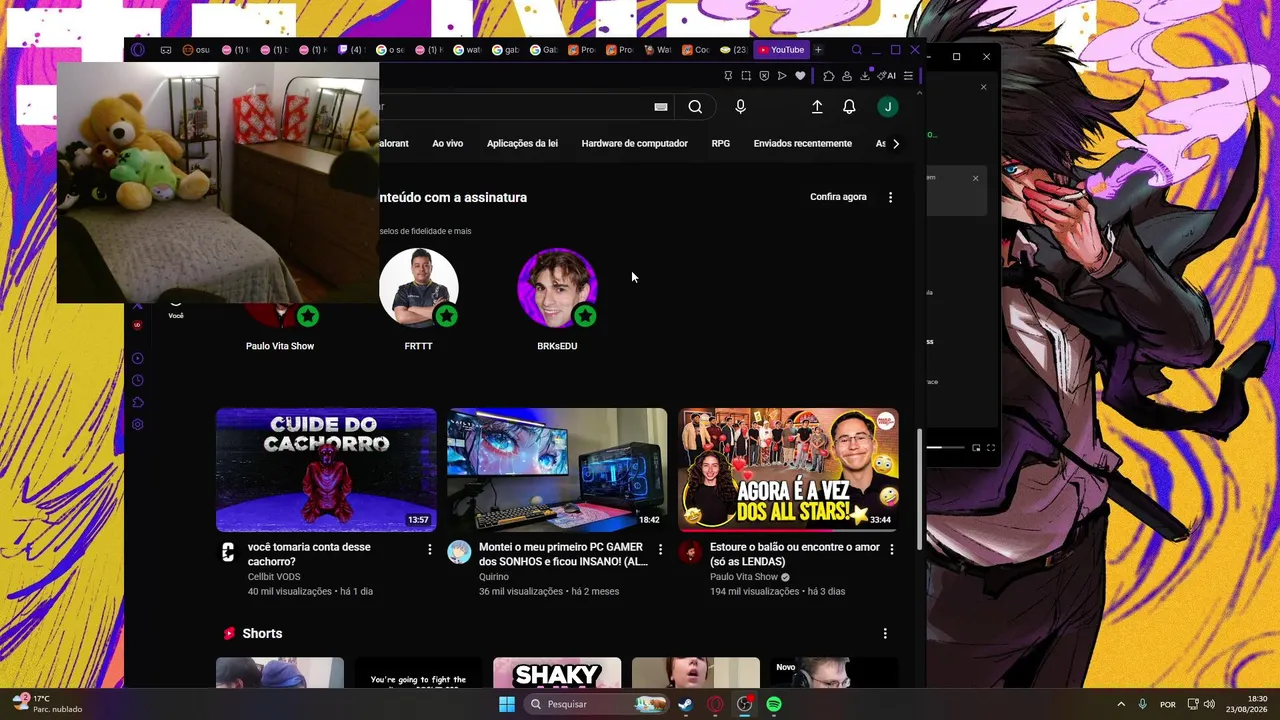Open the SHAKY Shorts thumbnail
The height and width of the screenshot is (720, 1280).
point(557,672)
